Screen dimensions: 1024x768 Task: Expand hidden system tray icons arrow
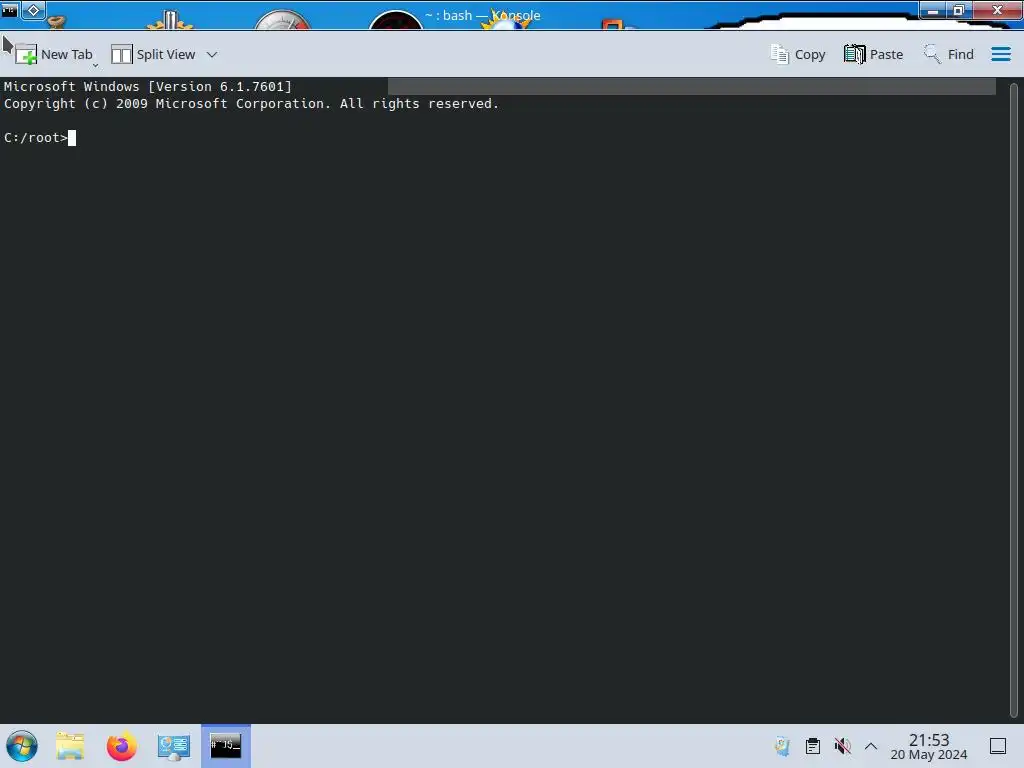[871, 746]
